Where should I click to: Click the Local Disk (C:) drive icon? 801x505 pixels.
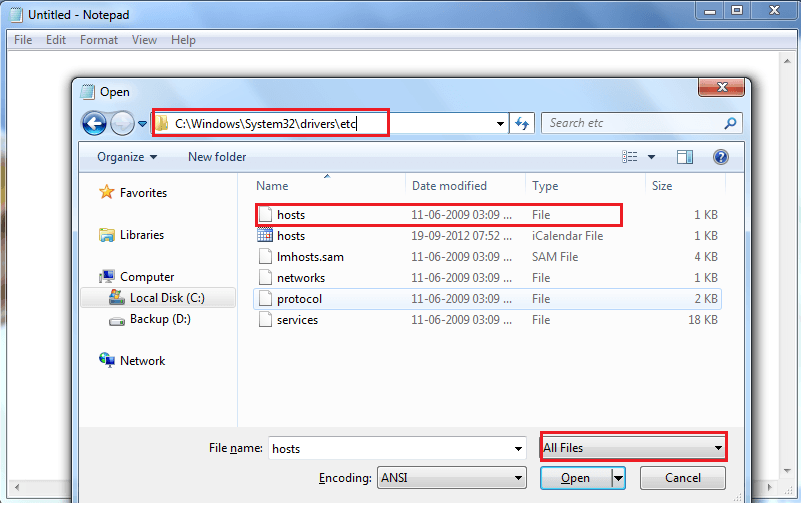(x=116, y=297)
